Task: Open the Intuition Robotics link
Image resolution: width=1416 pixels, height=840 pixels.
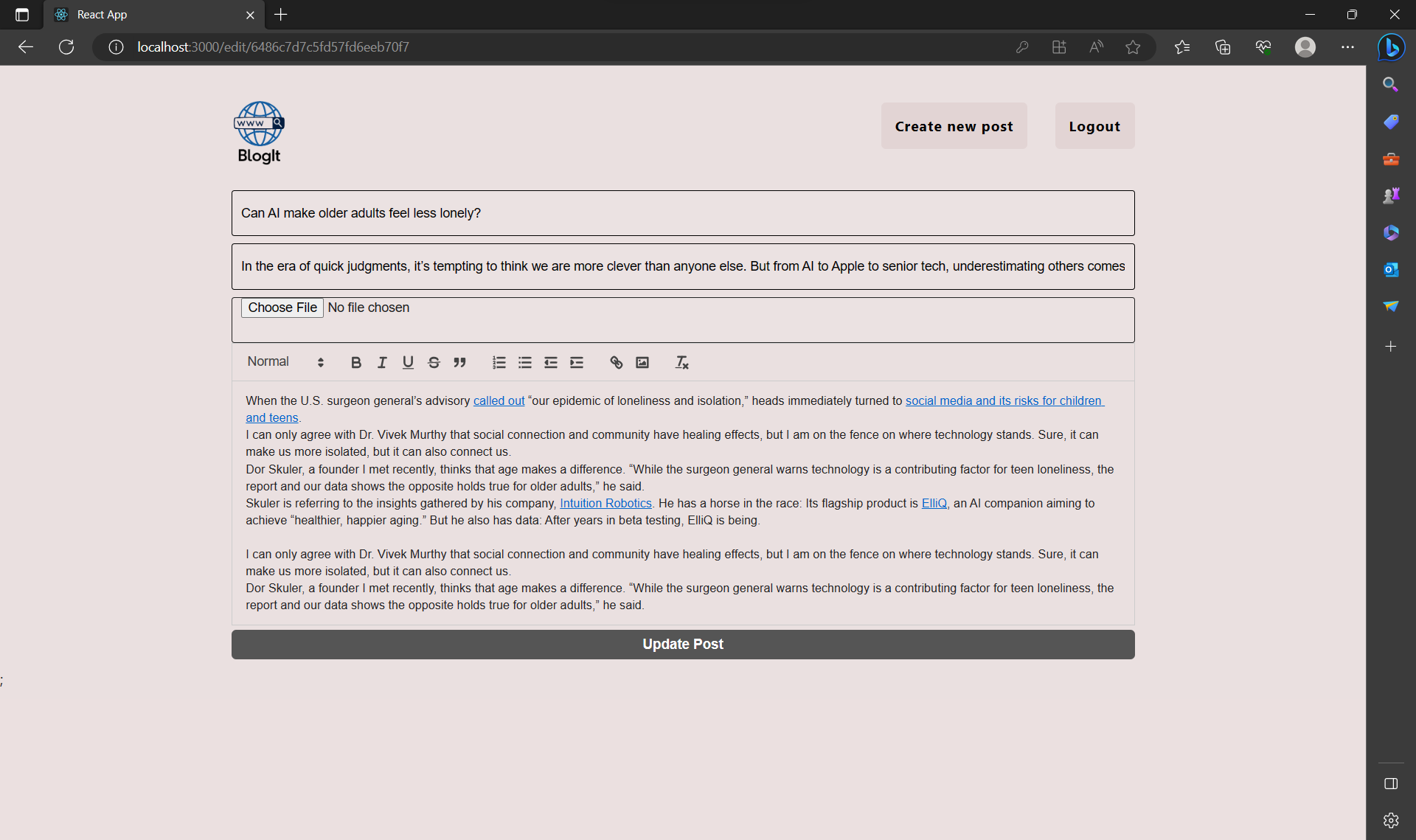Action: tap(605, 503)
